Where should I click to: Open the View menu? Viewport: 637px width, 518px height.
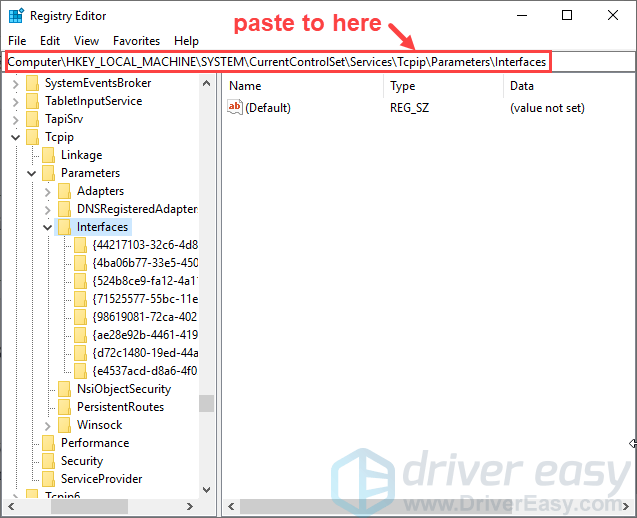[x=86, y=41]
